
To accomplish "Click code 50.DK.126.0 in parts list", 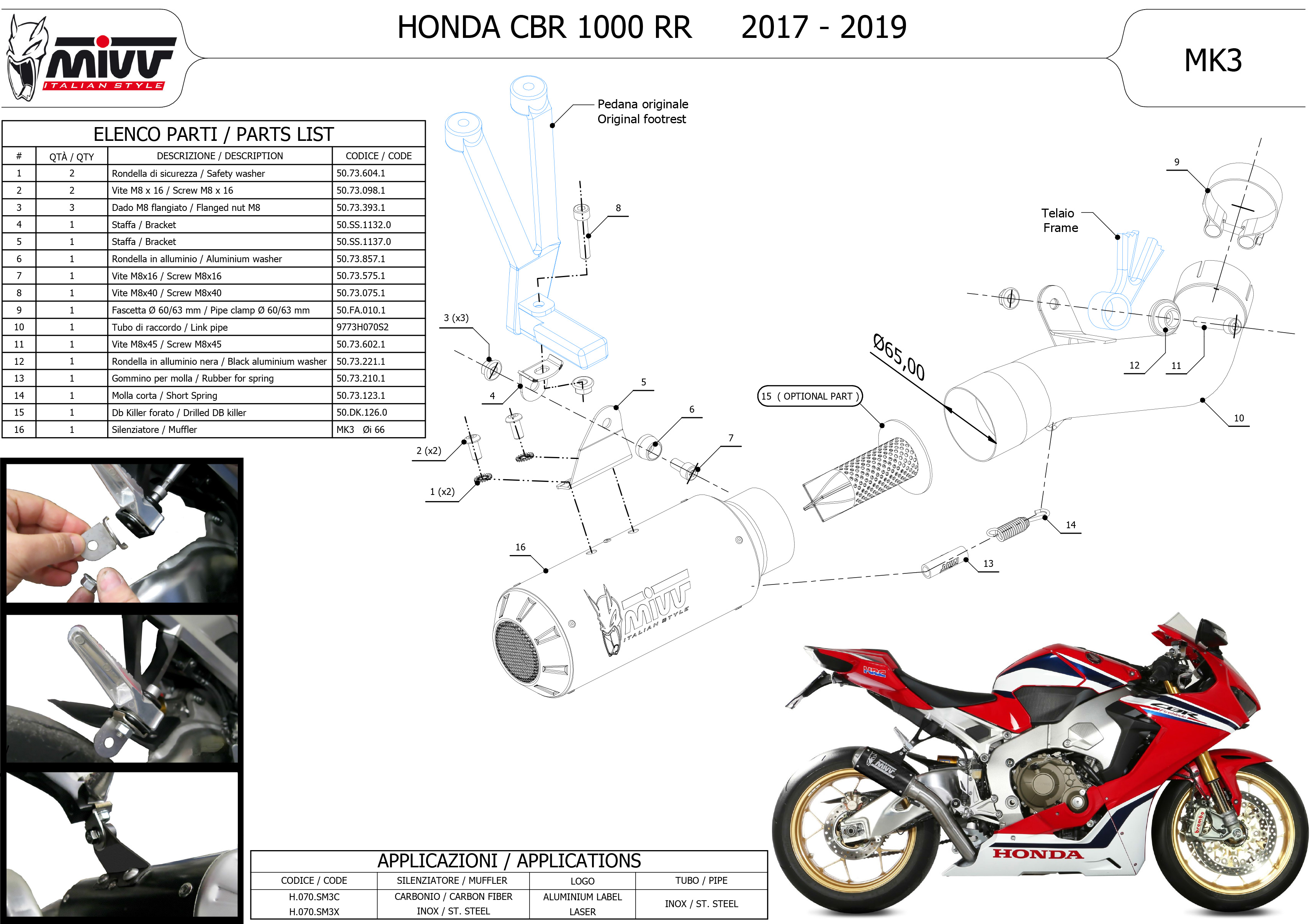I will tap(362, 412).
